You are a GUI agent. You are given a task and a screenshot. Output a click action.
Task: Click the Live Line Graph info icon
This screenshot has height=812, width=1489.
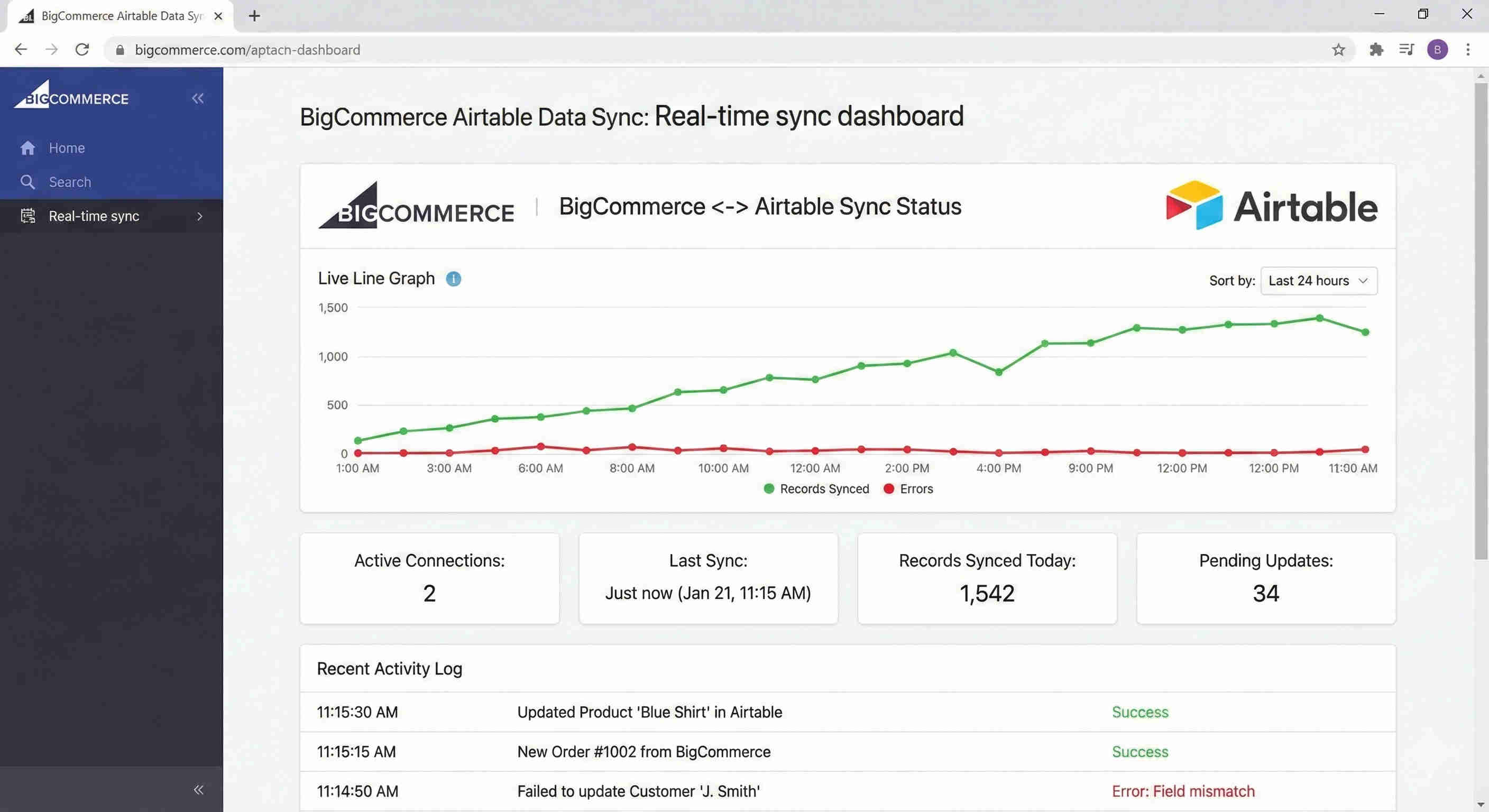pyautogui.click(x=454, y=279)
